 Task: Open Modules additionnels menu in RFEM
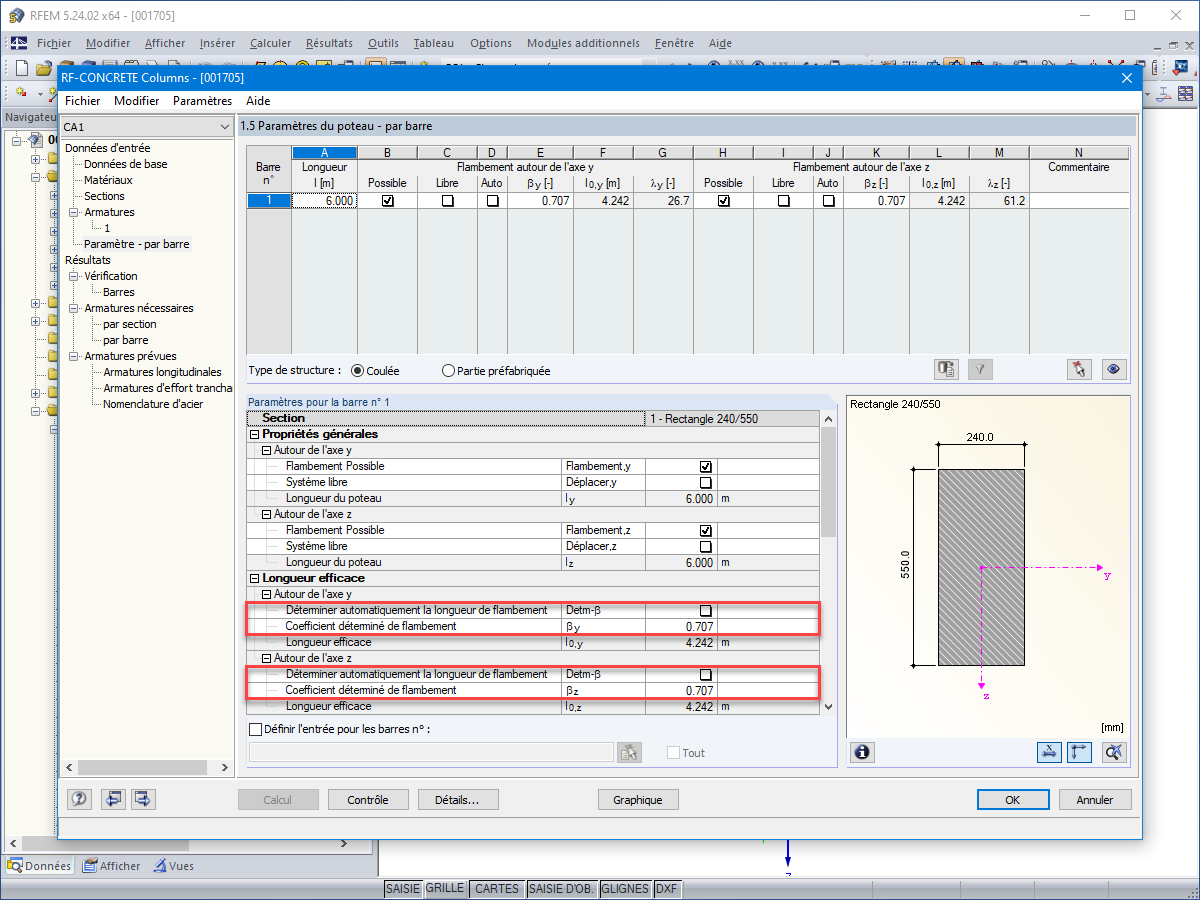pos(583,43)
